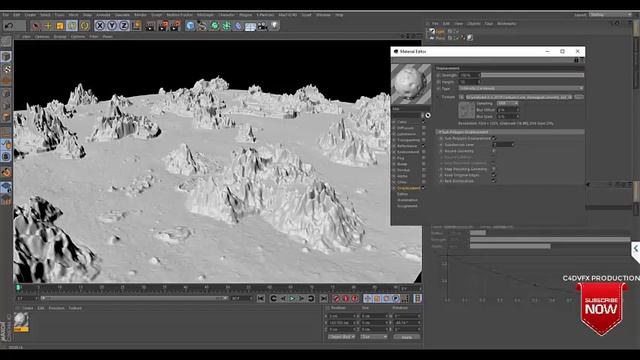
Task: Go to start of timeline
Action: click(x=261, y=299)
